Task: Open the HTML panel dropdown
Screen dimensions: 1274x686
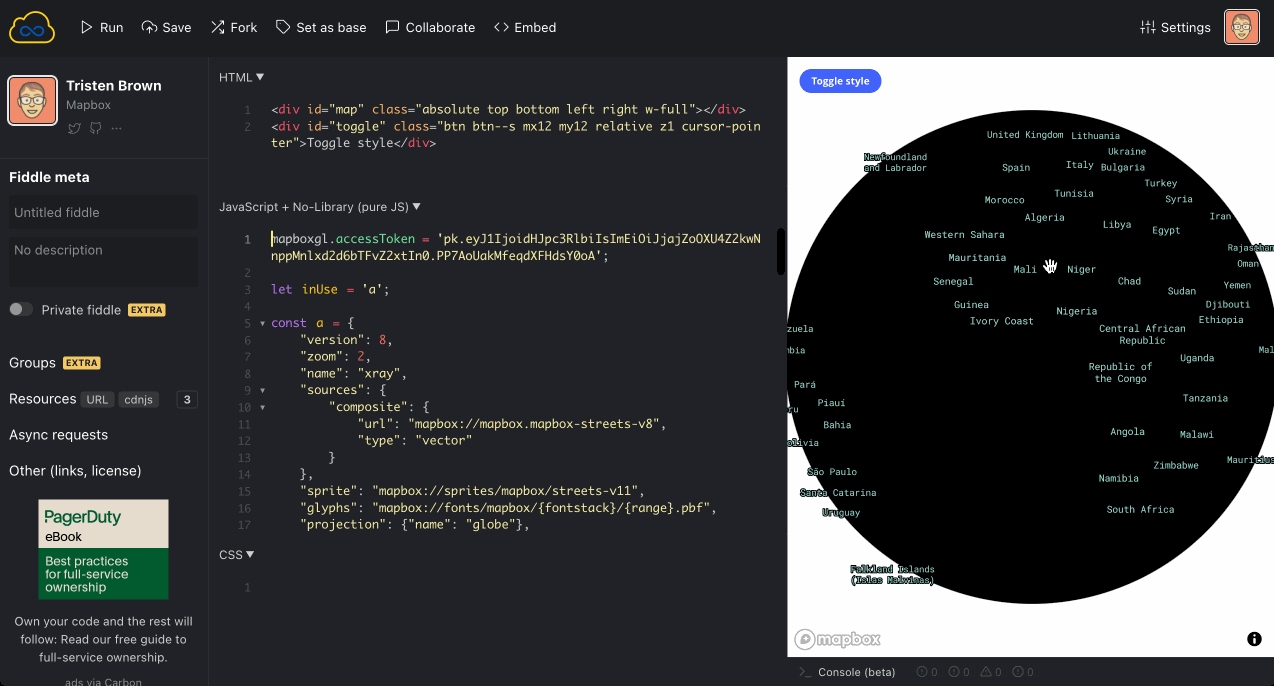Action: coord(242,77)
